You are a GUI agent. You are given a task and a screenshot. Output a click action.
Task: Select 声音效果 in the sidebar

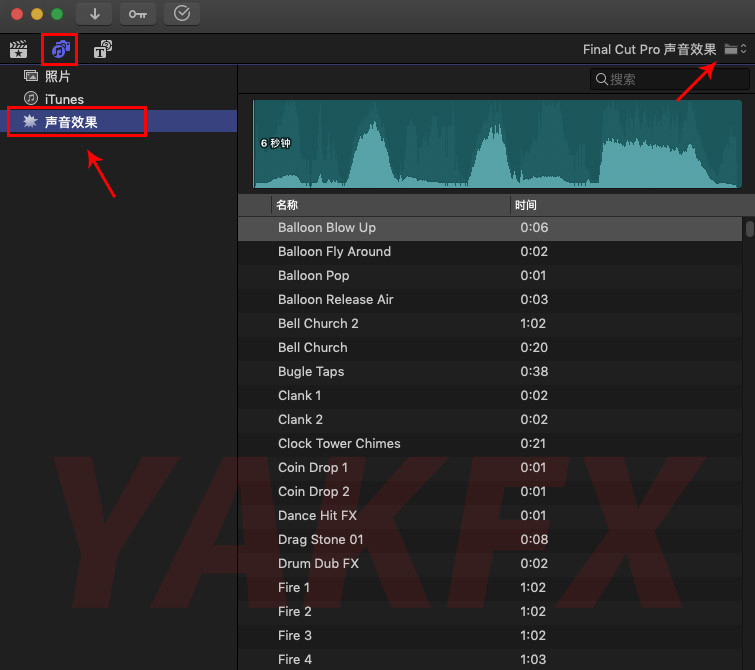pos(118,121)
